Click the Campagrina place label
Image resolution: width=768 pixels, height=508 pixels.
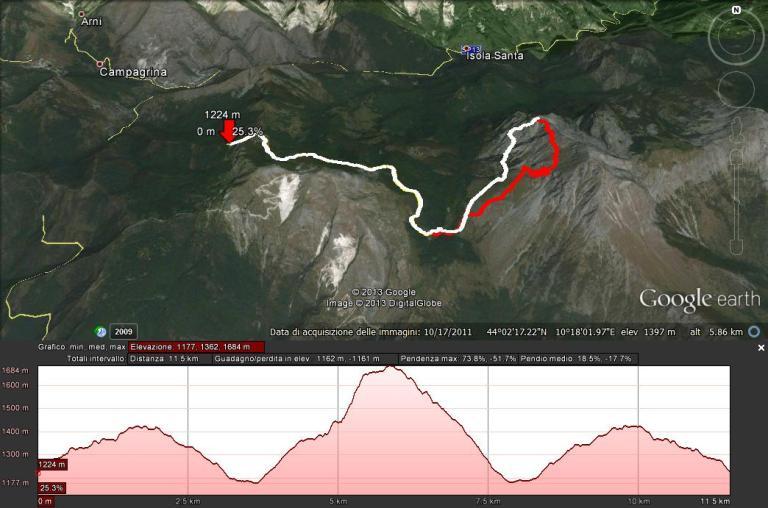click(x=133, y=72)
